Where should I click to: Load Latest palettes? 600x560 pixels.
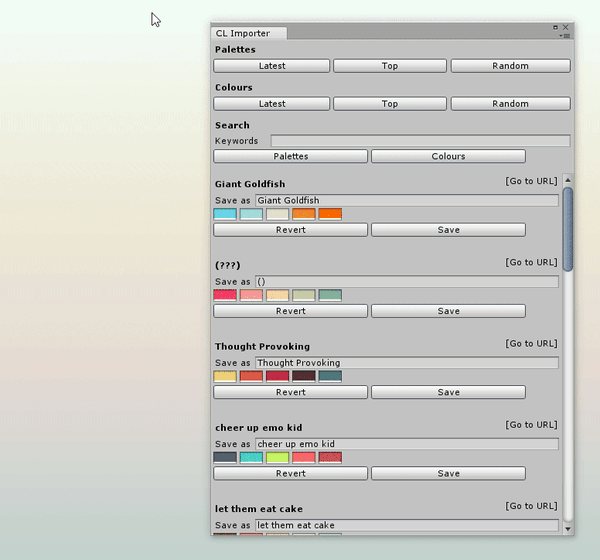click(272, 66)
